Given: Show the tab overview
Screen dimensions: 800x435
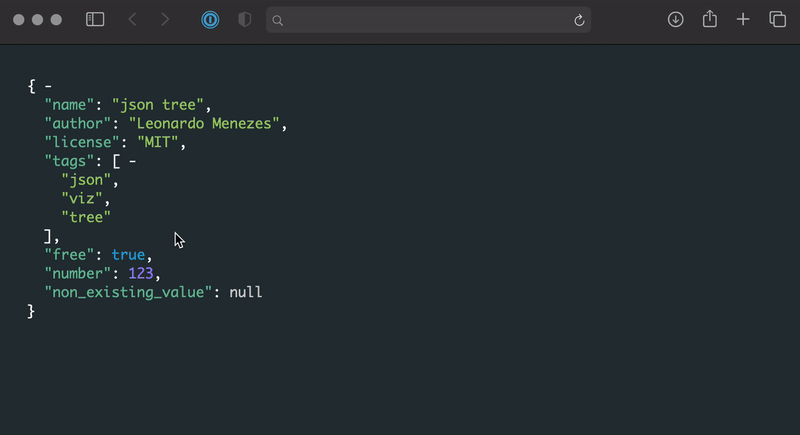Looking at the screenshot, I should [778, 19].
